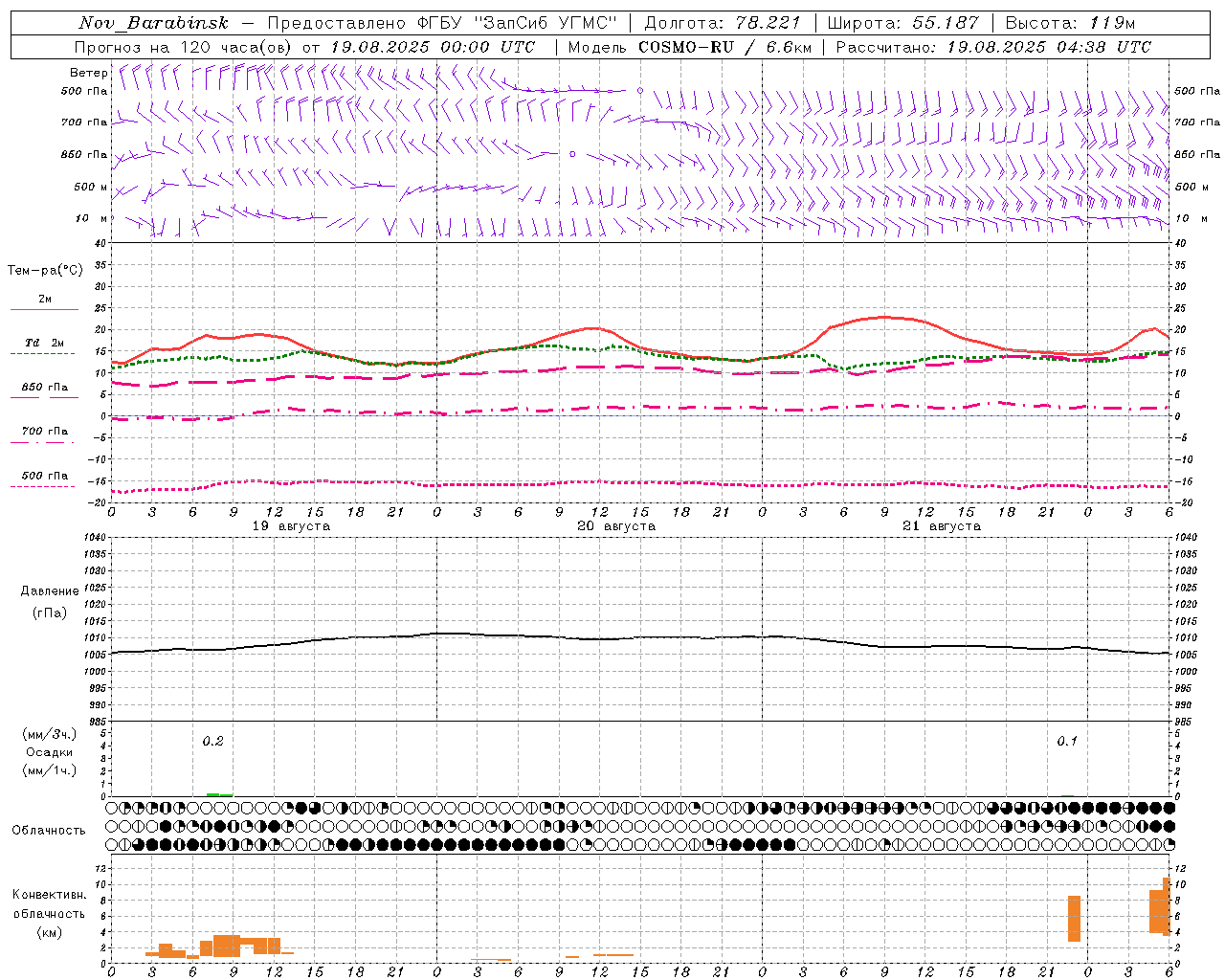Image resolution: width=1225 pixels, height=980 pixels.
Task: Click the Осадки precipitation label
Action: 50,752
